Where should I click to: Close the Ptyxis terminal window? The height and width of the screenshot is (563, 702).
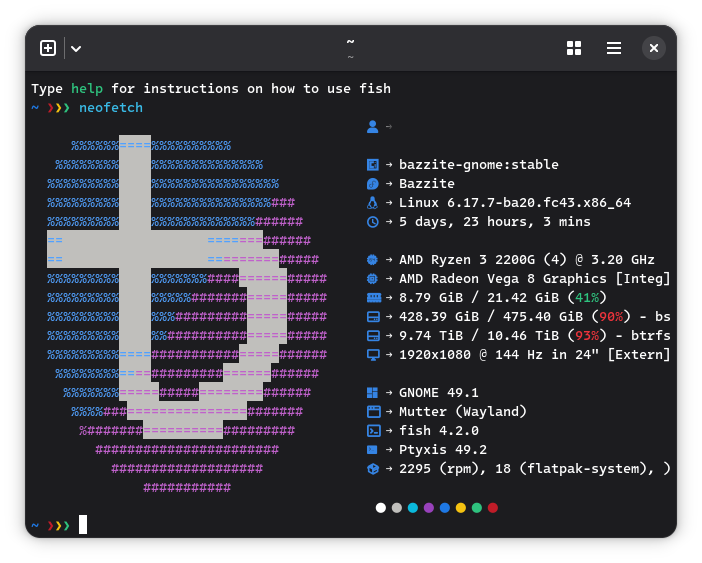(x=654, y=48)
